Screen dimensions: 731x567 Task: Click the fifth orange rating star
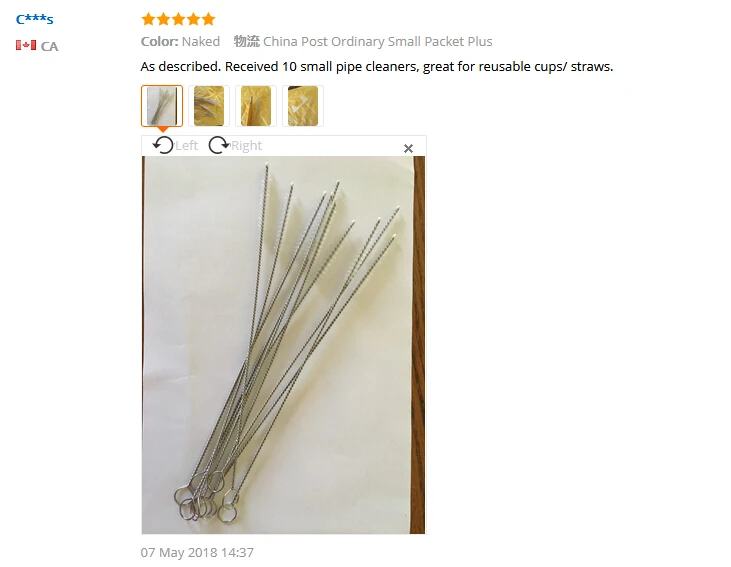coord(208,19)
